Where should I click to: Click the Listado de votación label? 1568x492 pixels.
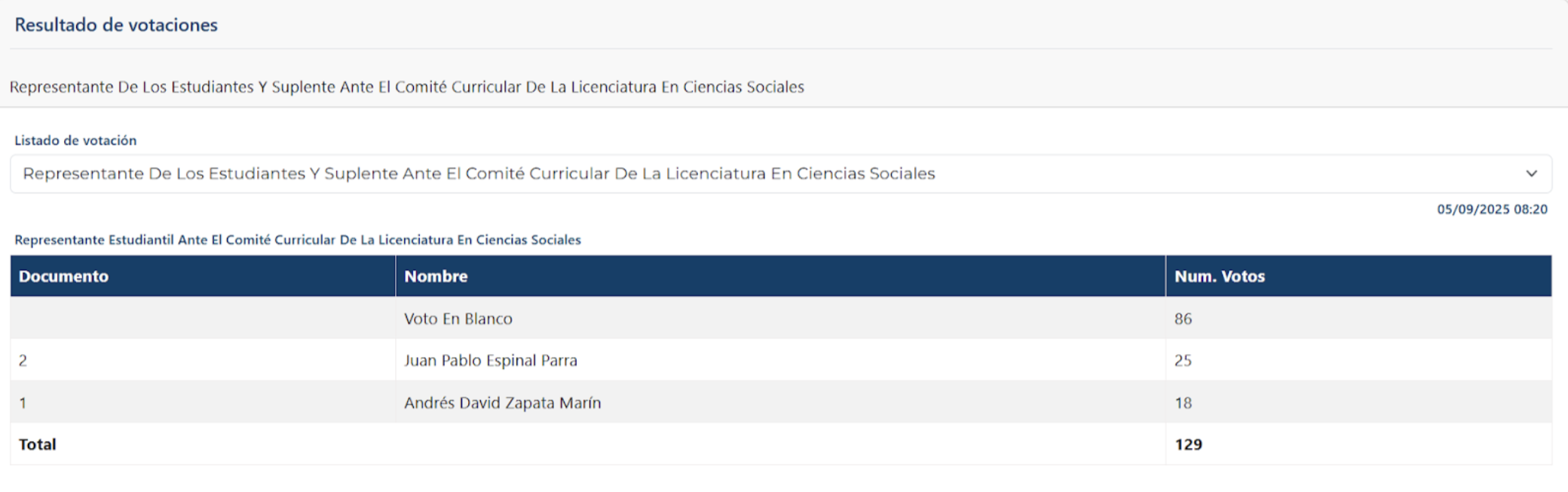[x=75, y=140]
